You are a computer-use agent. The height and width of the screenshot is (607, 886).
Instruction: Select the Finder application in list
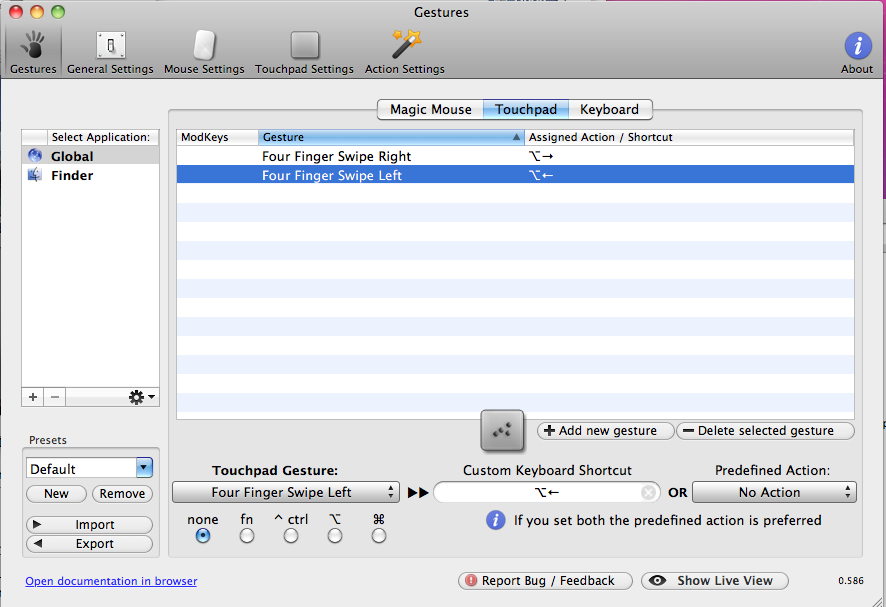tap(72, 175)
